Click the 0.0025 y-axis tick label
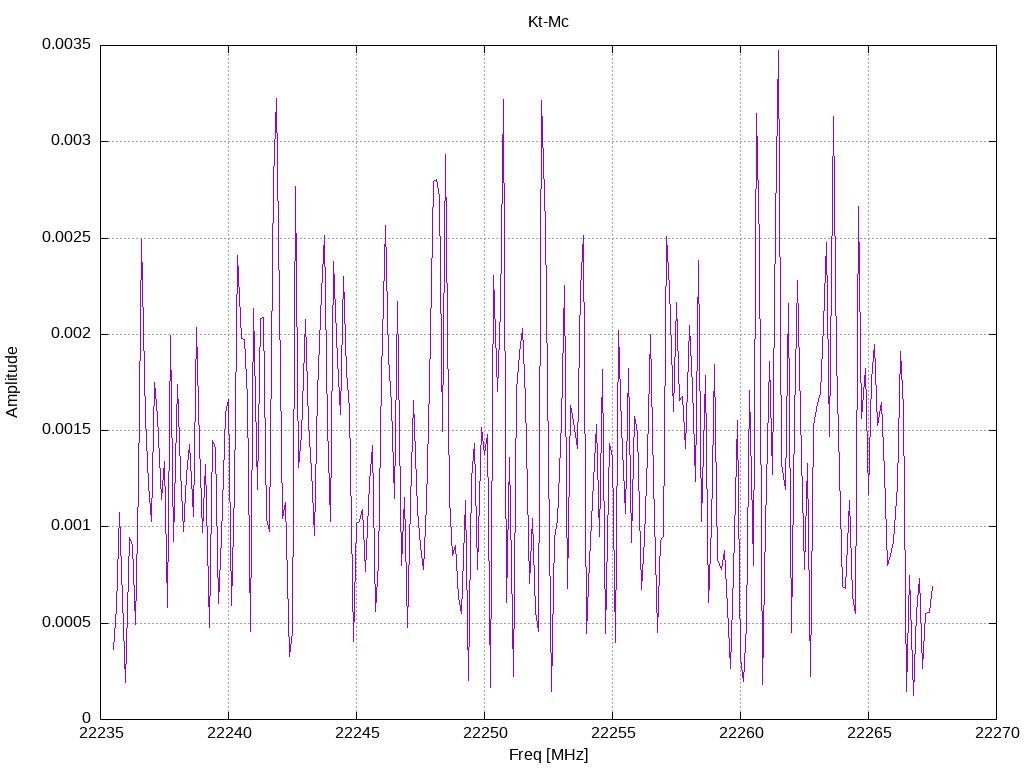The width and height of the screenshot is (1024, 768). (x=67, y=237)
